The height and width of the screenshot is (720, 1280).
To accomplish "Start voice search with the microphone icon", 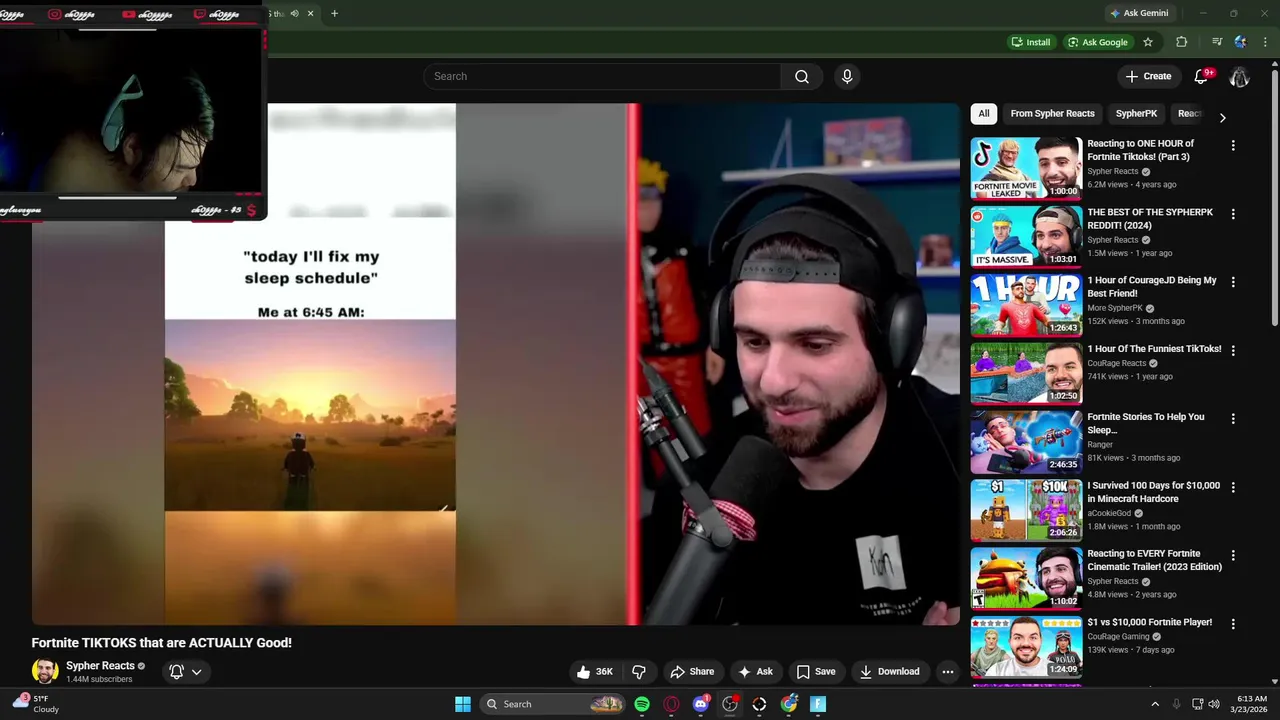I will coord(847,77).
